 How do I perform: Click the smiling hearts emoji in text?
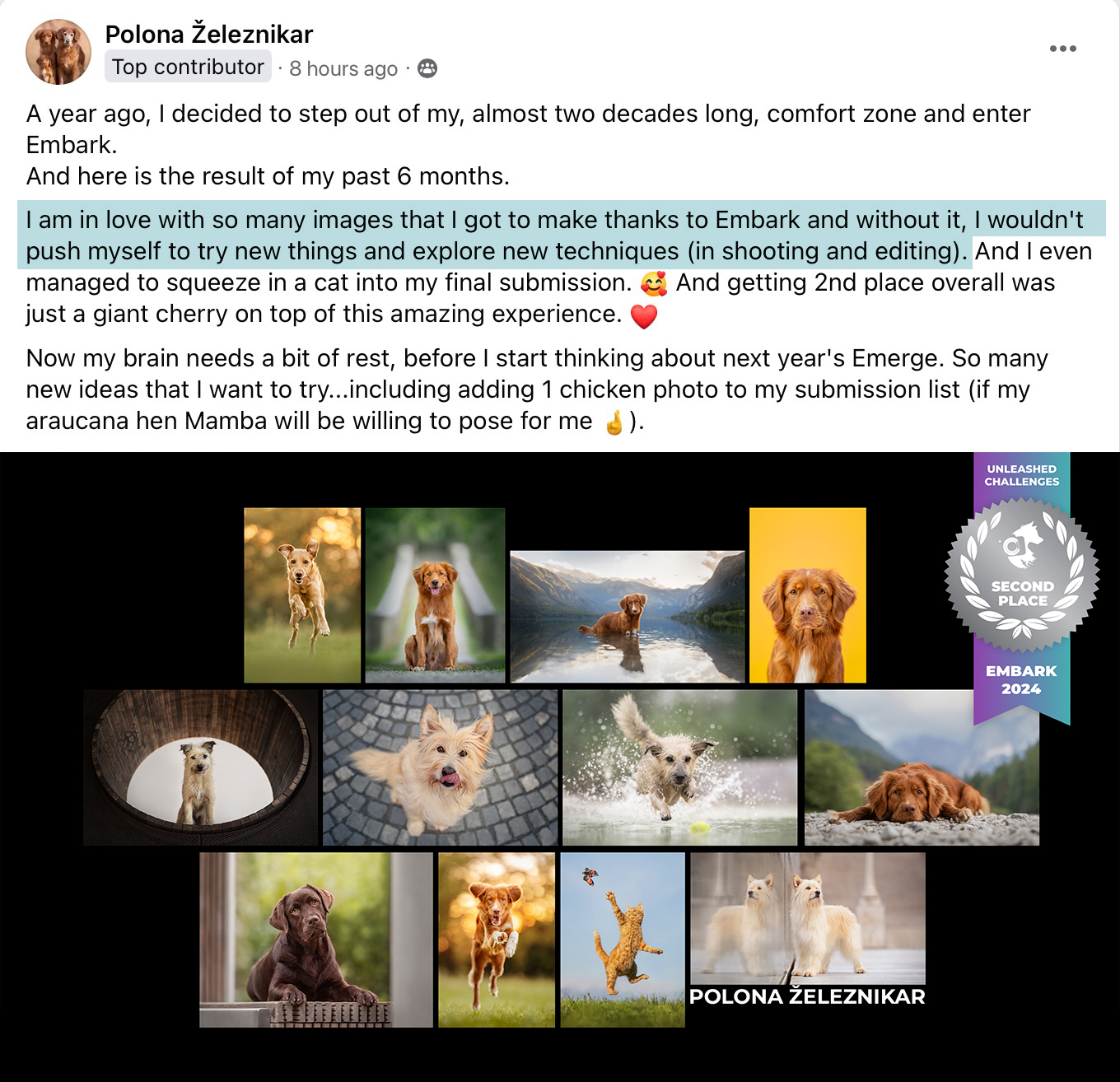pyautogui.click(x=654, y=284)
